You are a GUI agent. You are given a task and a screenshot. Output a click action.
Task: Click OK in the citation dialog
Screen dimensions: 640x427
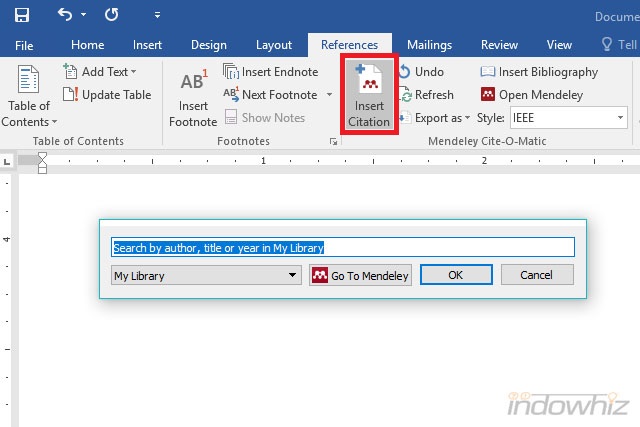456,275
